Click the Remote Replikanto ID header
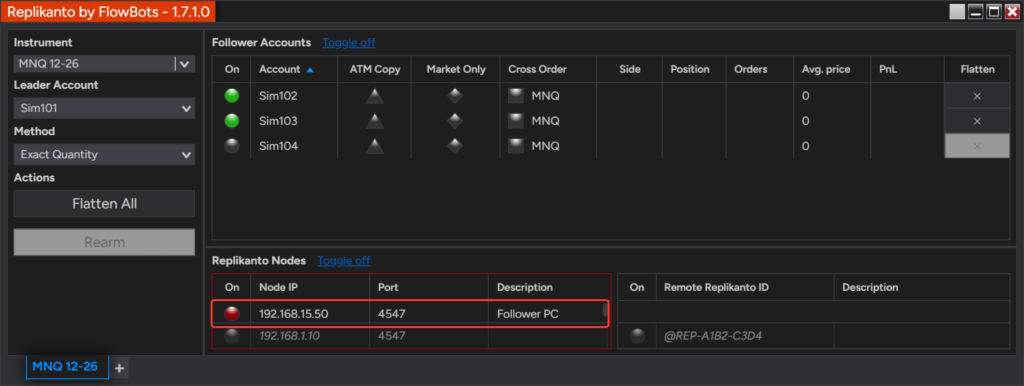 click(x=745, y=287)
